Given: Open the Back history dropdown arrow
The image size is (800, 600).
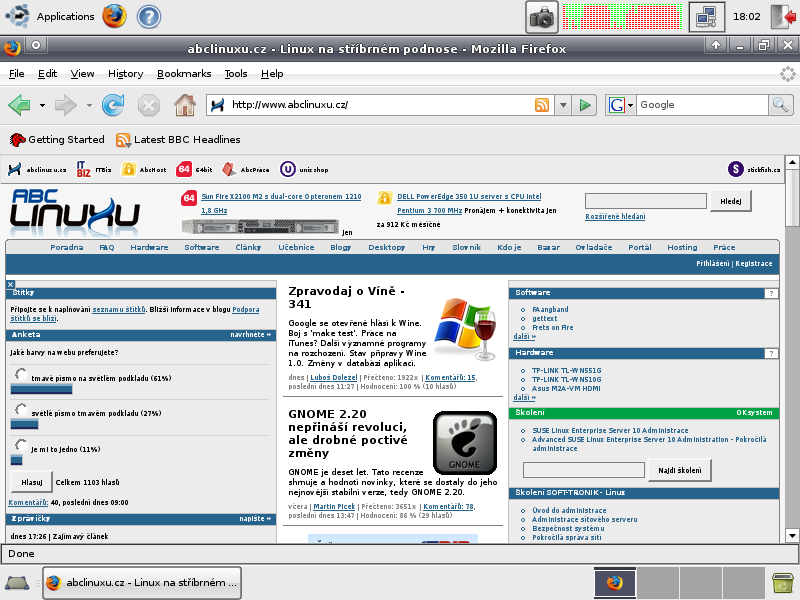Looking at the screenshot, I should pos(42,106).
